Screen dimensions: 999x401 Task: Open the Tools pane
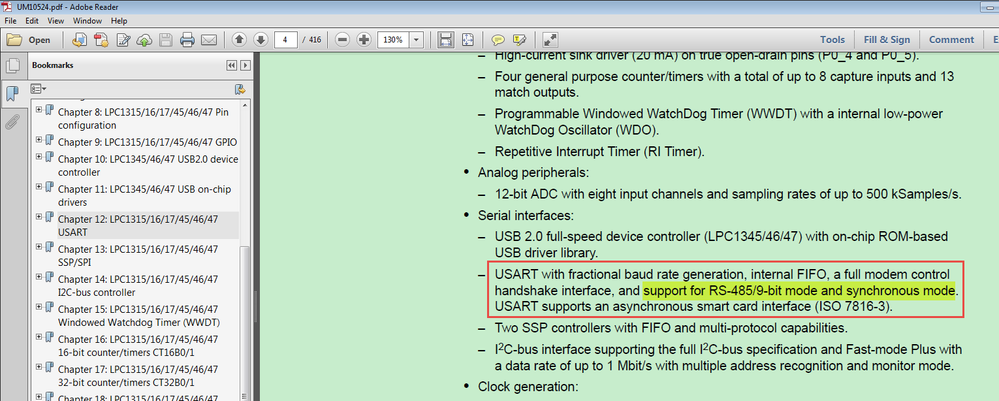[x=833, y=40]
